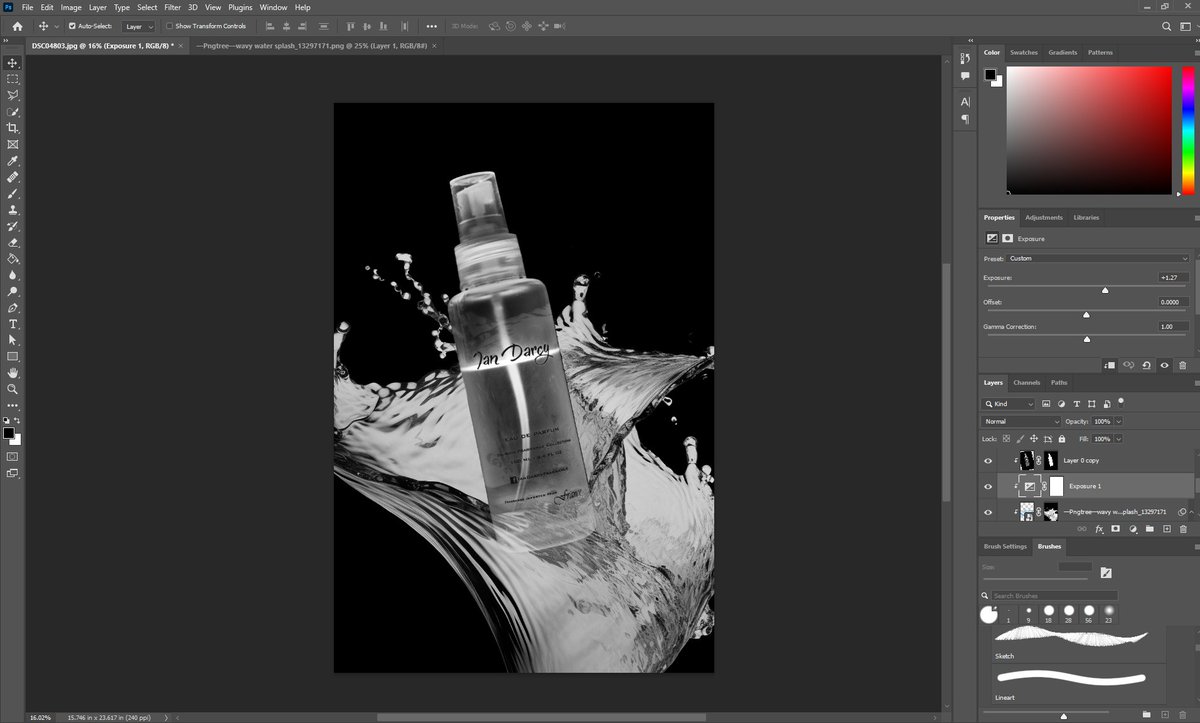Viewport: 1200px width, 723px height.
Task: Select the Clone Stamp tool
Action: click(13, 210)
